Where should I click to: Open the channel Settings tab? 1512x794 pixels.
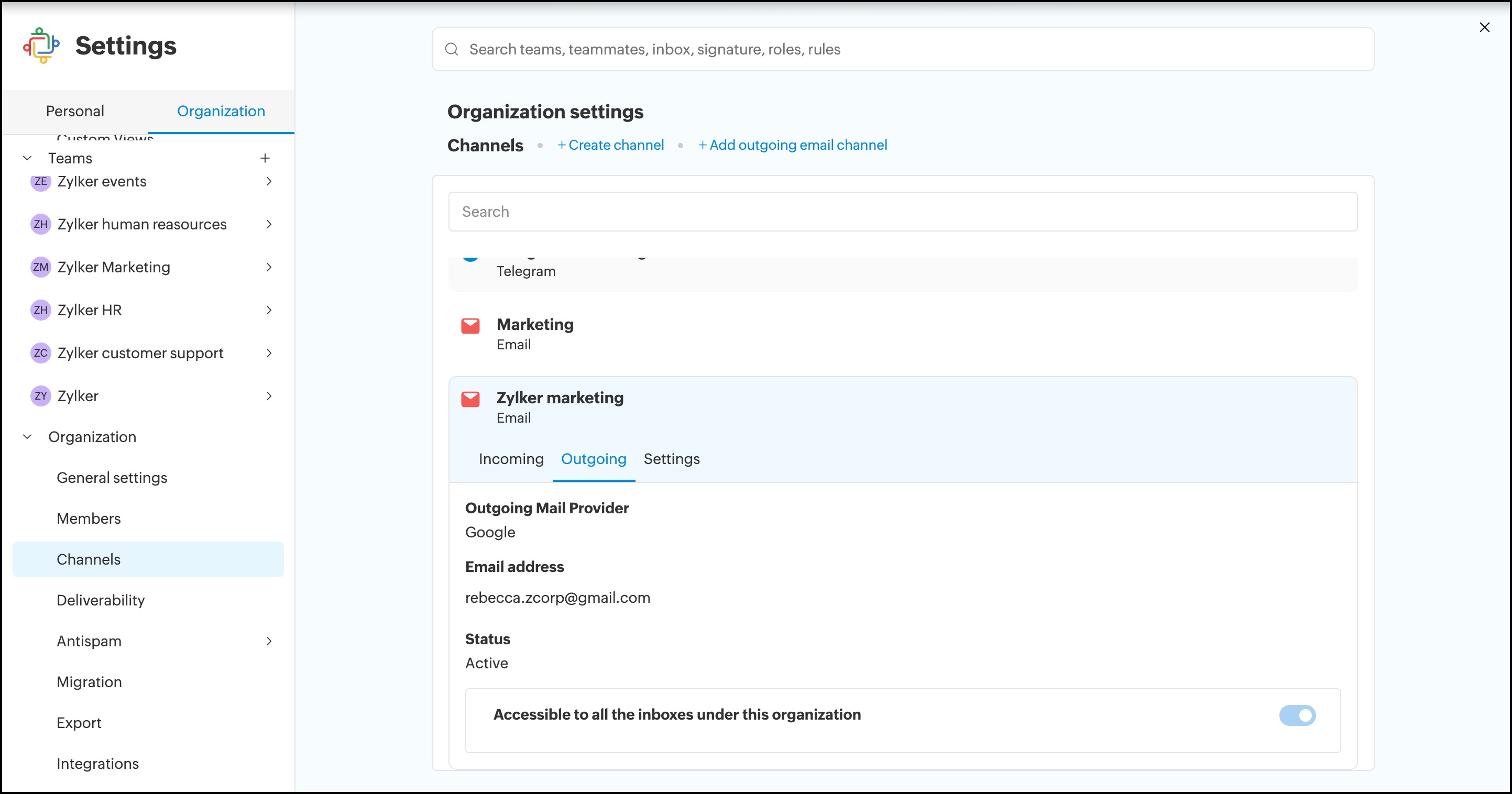(x=672, y=459)
